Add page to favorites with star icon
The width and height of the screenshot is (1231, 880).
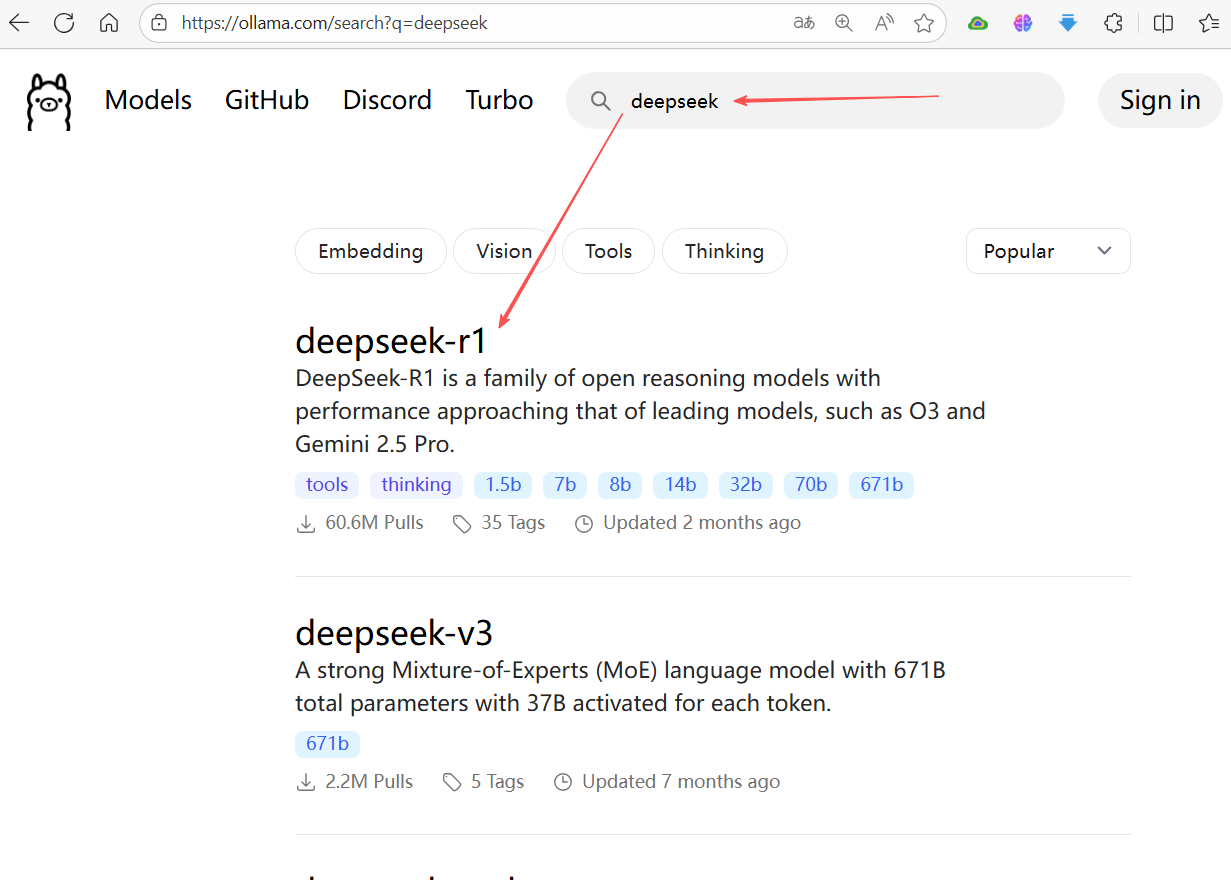[924, 23]
